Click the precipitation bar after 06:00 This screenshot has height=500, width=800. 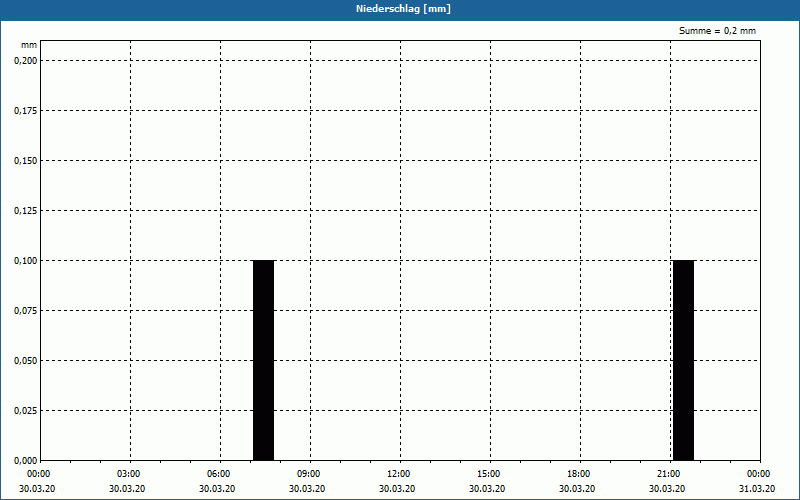264,360
